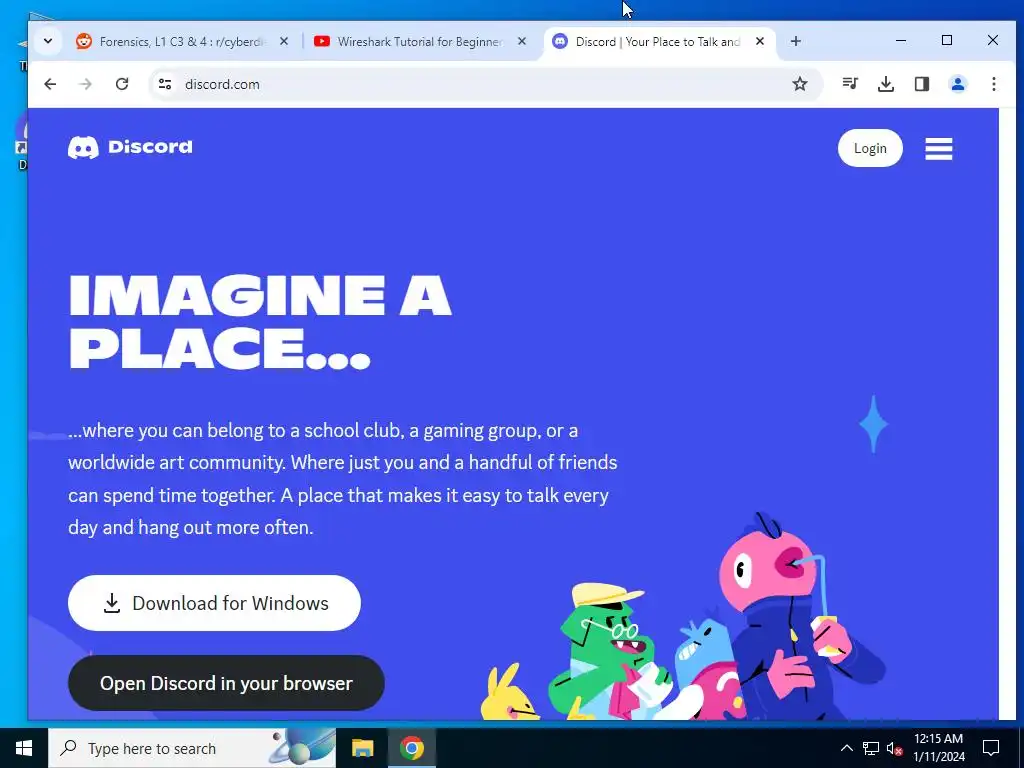Select the Discord tab

pos(658,42)
